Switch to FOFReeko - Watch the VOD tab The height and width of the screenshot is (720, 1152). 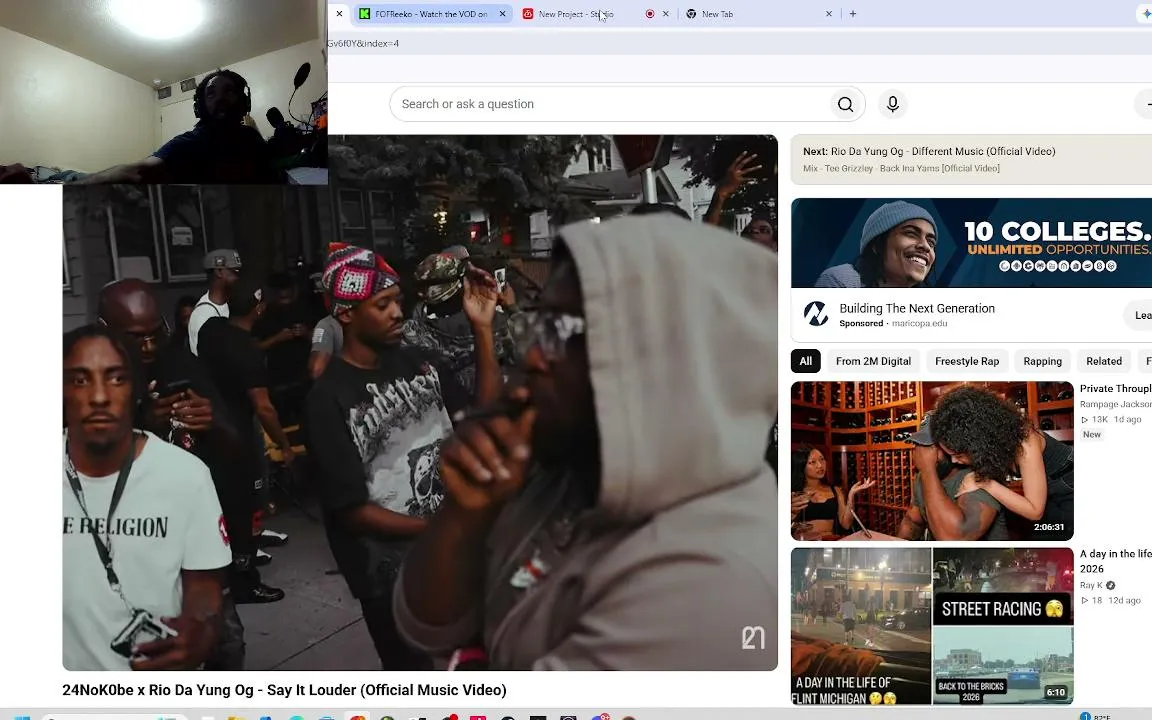(x=432, y=14)
